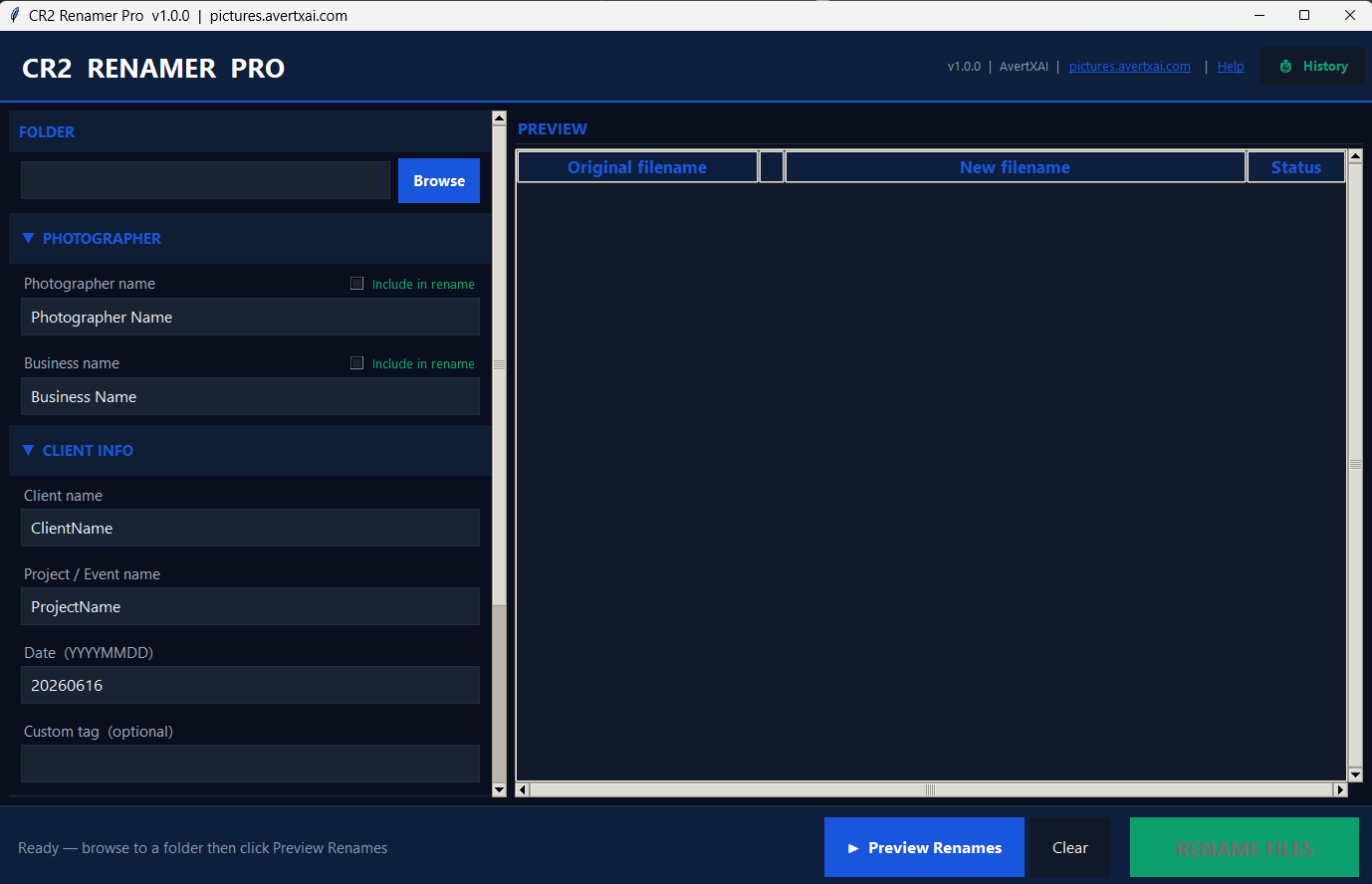Click the Browse folder button

pos(439,180)
